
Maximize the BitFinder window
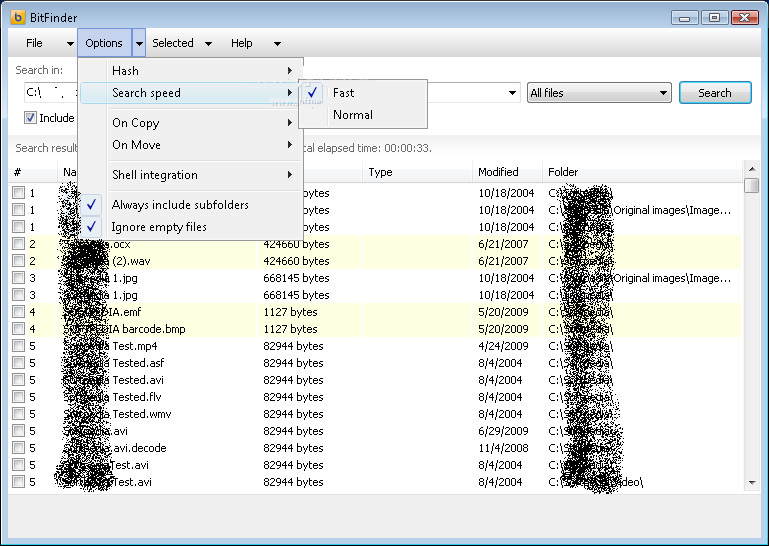tap(715, 18)
